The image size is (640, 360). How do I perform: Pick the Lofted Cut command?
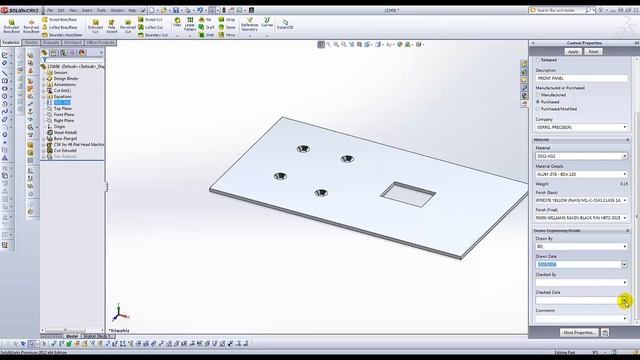pyautogui.click(x=150, y=27)
